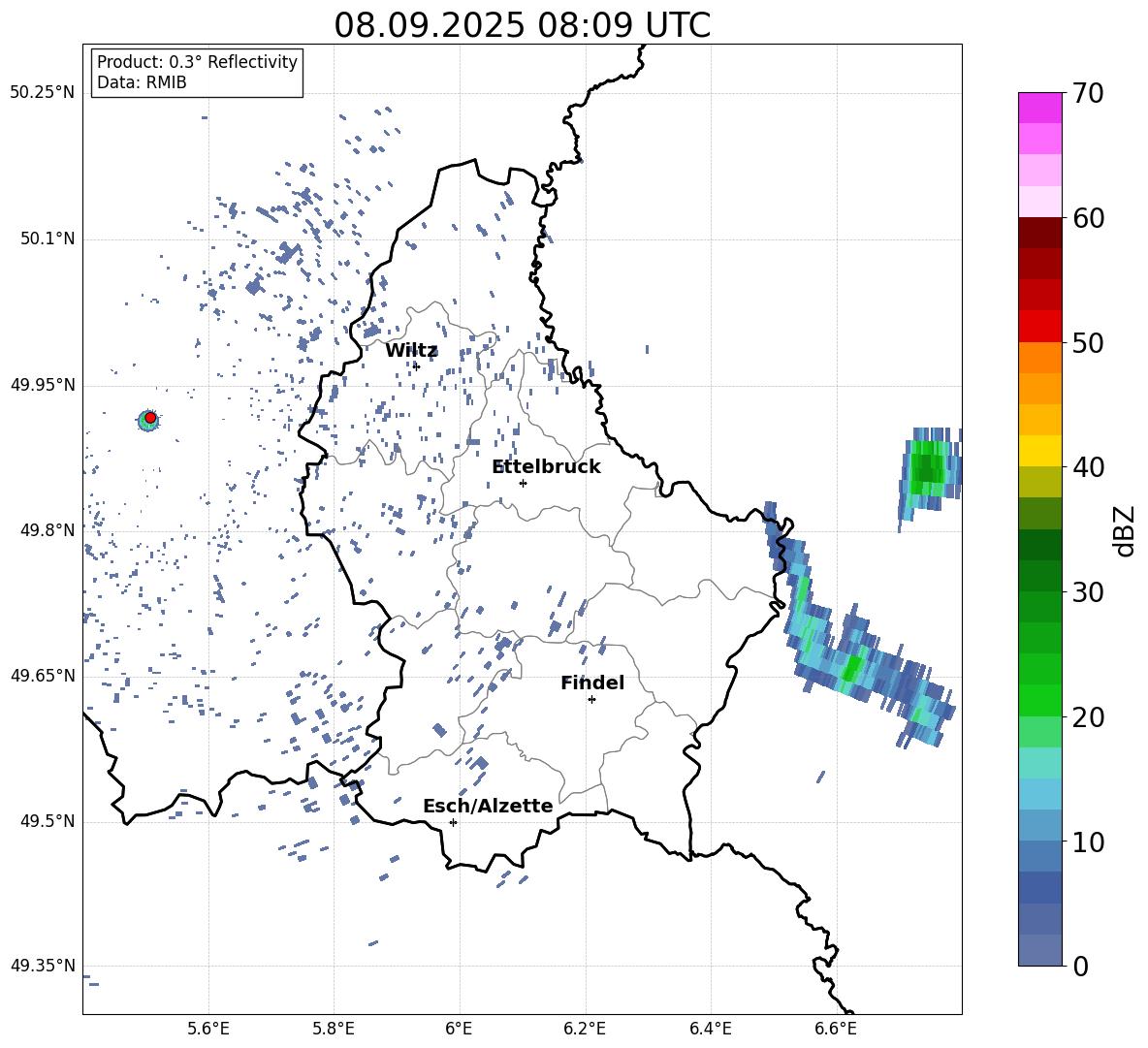Click the 49.35°N latitude label
The width and height of the screenshot is (1148, 1048).
43,966
